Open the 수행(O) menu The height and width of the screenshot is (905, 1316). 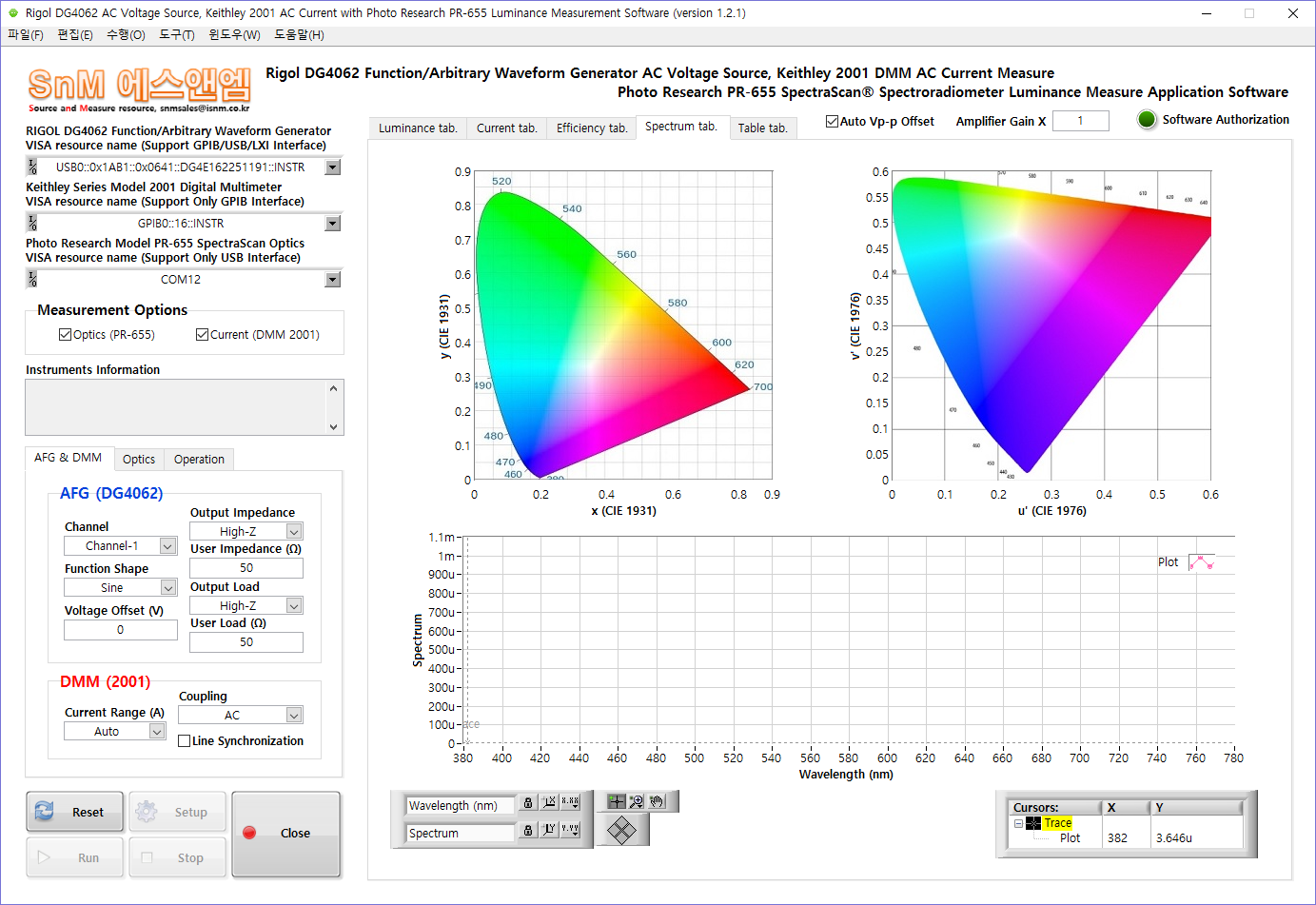[126, 35]
